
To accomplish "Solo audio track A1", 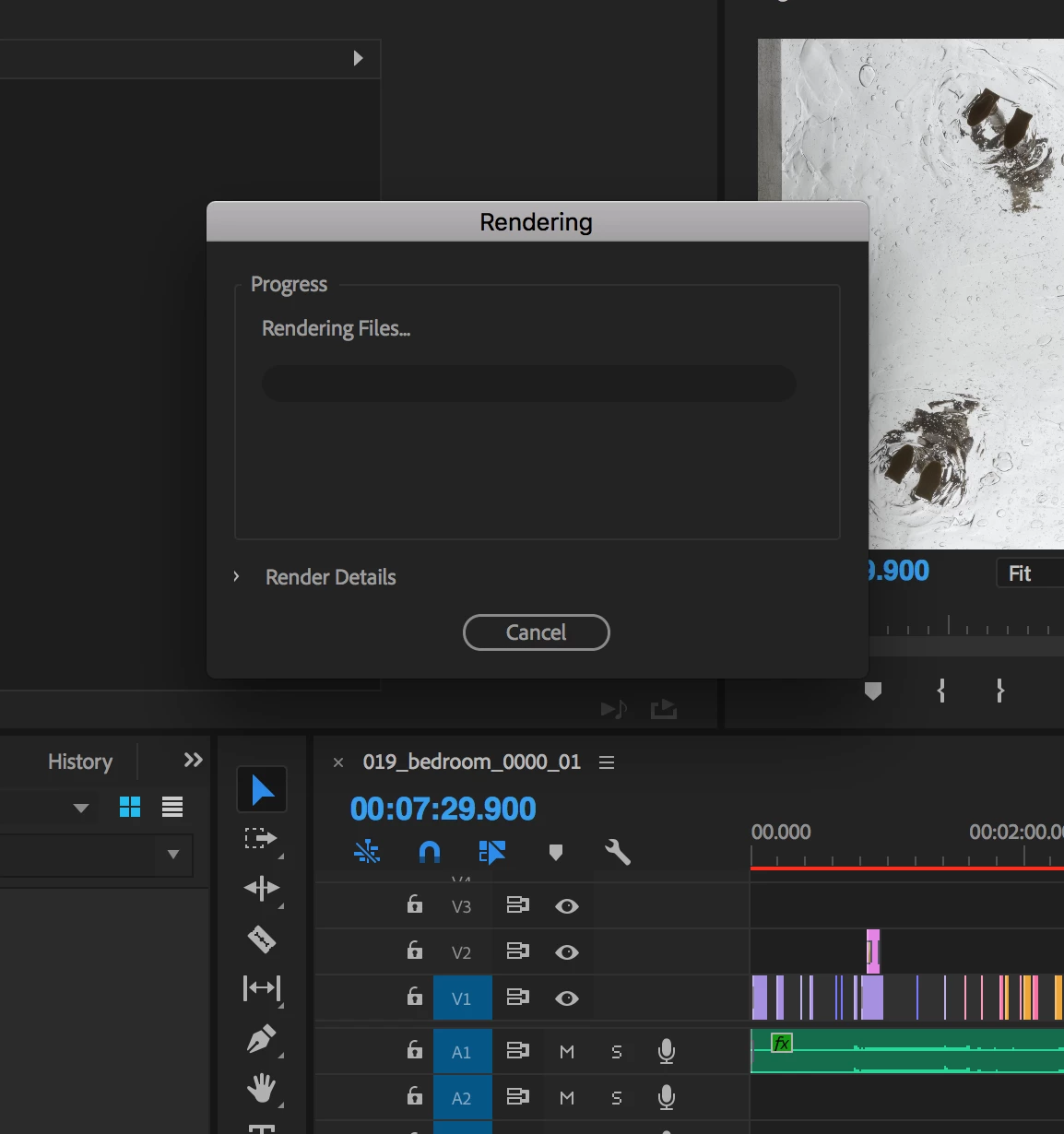I will [617, 1052].
